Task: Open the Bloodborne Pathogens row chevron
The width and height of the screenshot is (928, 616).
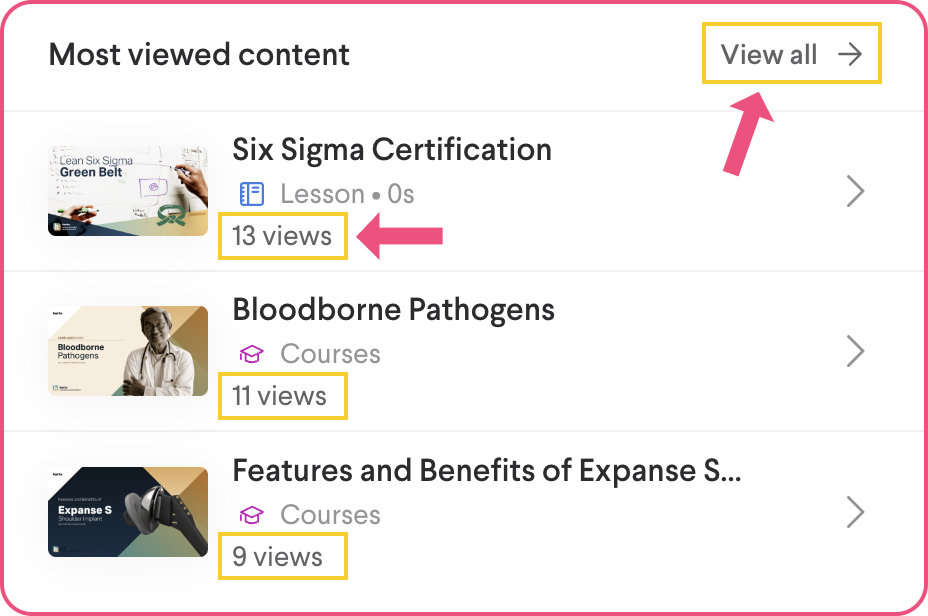Action: coord(855,351)
